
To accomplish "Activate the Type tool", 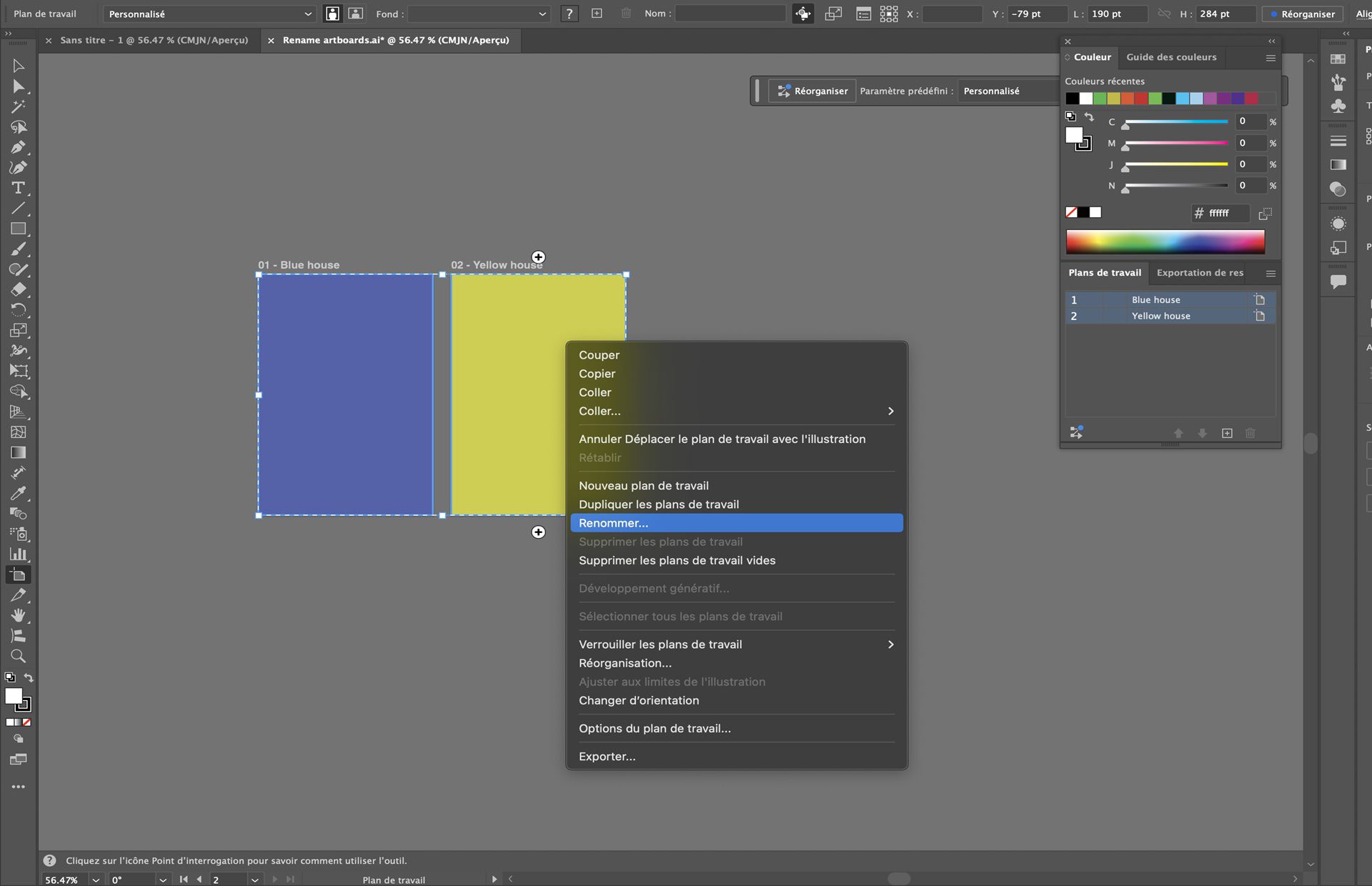I will tap(19, 188).
